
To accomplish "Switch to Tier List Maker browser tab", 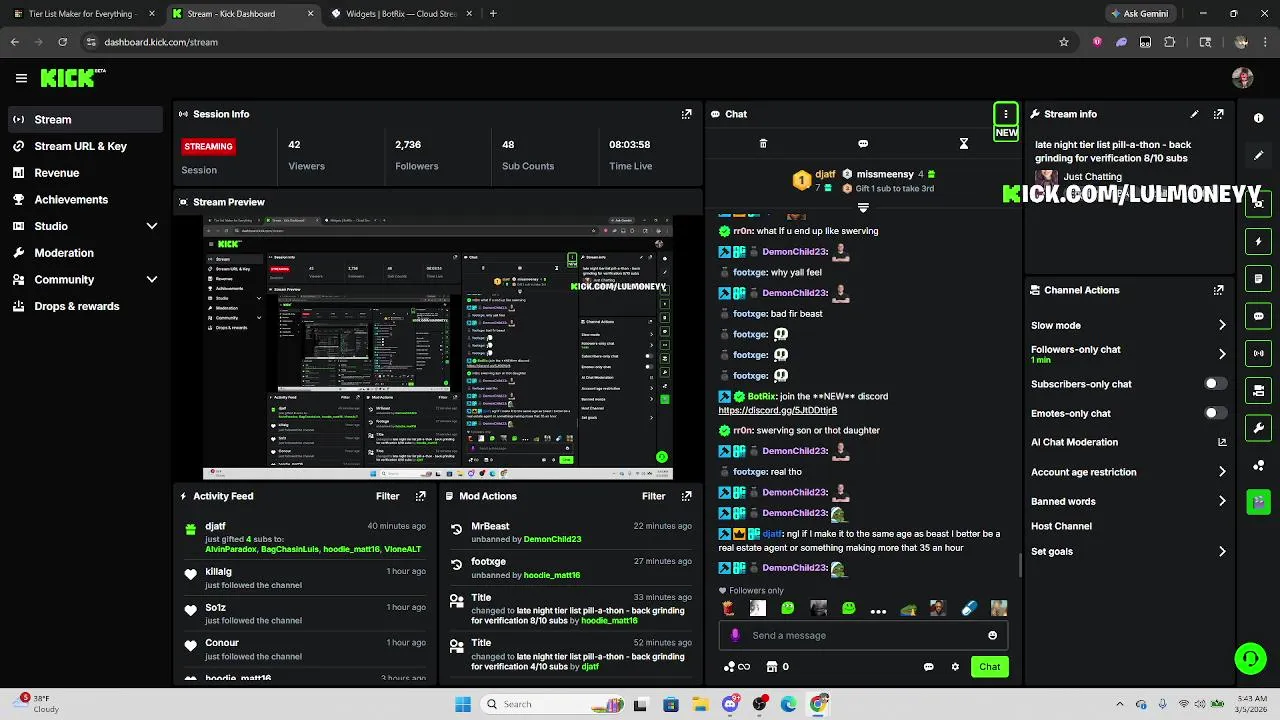I will click(82, 14).
